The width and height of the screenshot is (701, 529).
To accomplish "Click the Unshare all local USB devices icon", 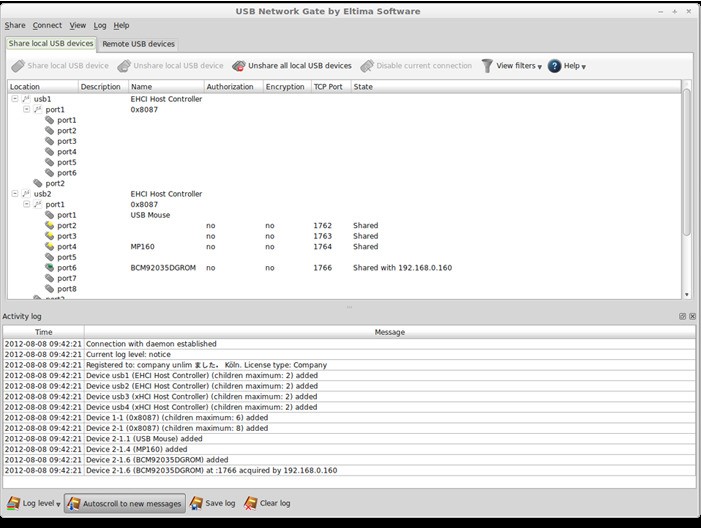I will click(x=239, y=66).
